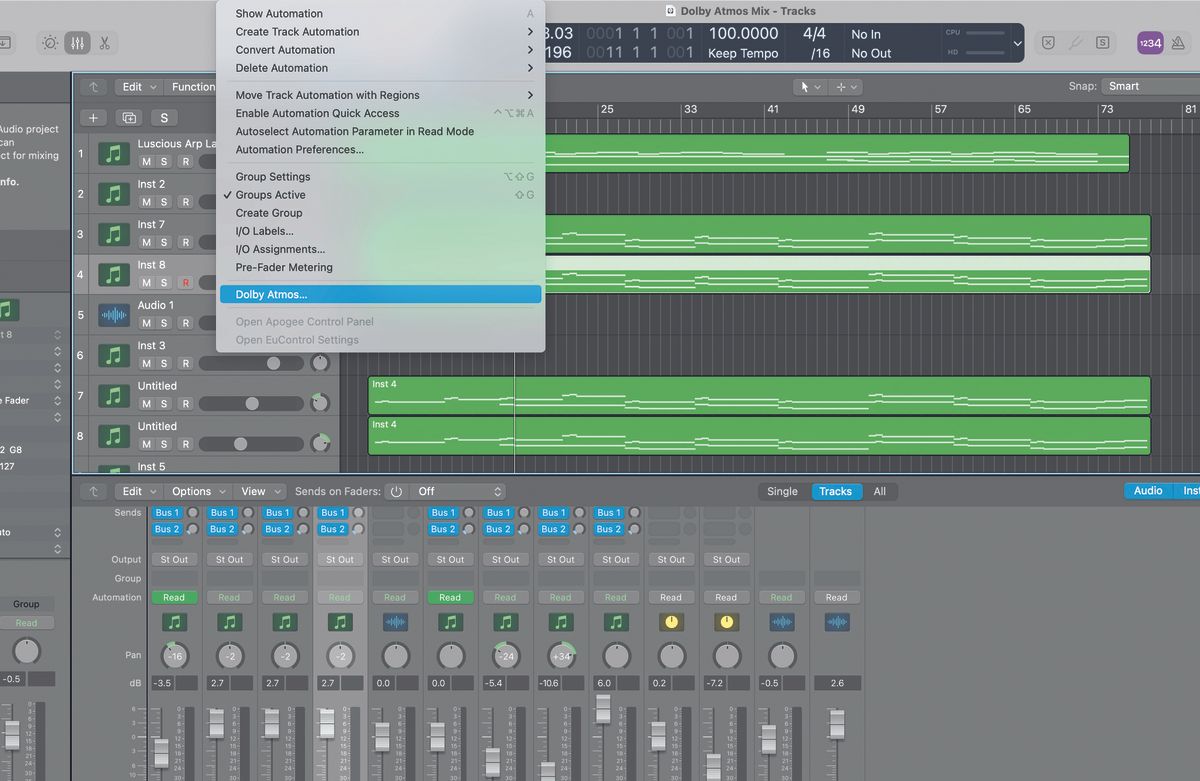Open the Sends on Faders Off popup
Screen dimensions: 1200x781
tap(460, 491)
